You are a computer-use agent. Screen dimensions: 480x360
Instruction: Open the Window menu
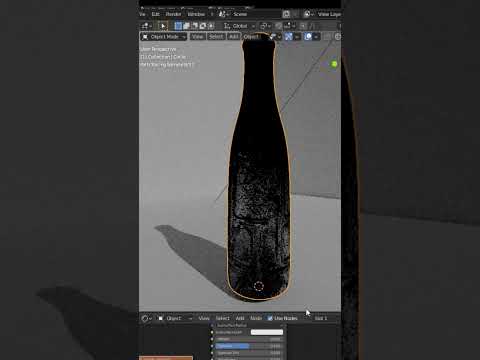click(196, 14)
